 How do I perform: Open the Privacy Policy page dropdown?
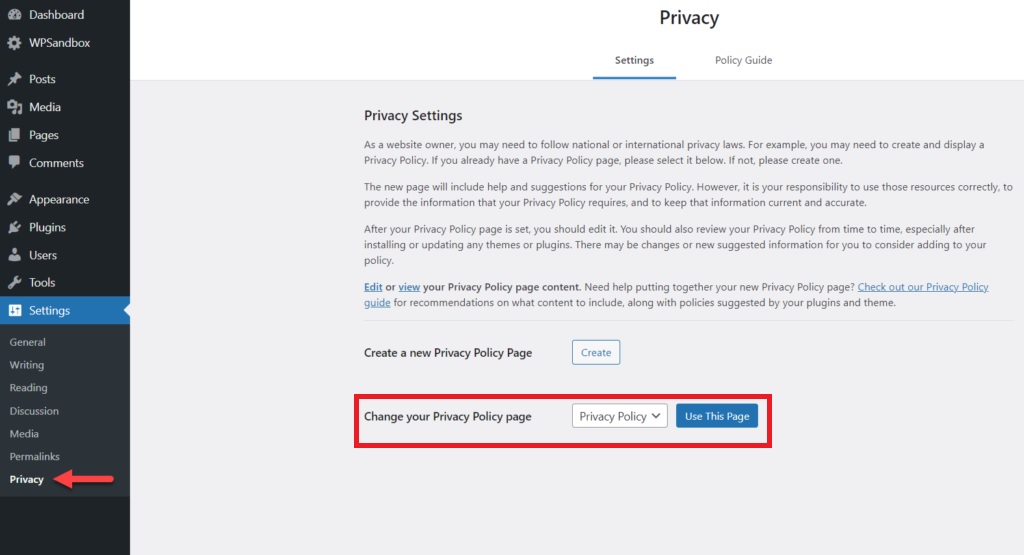tap(619, 416)
